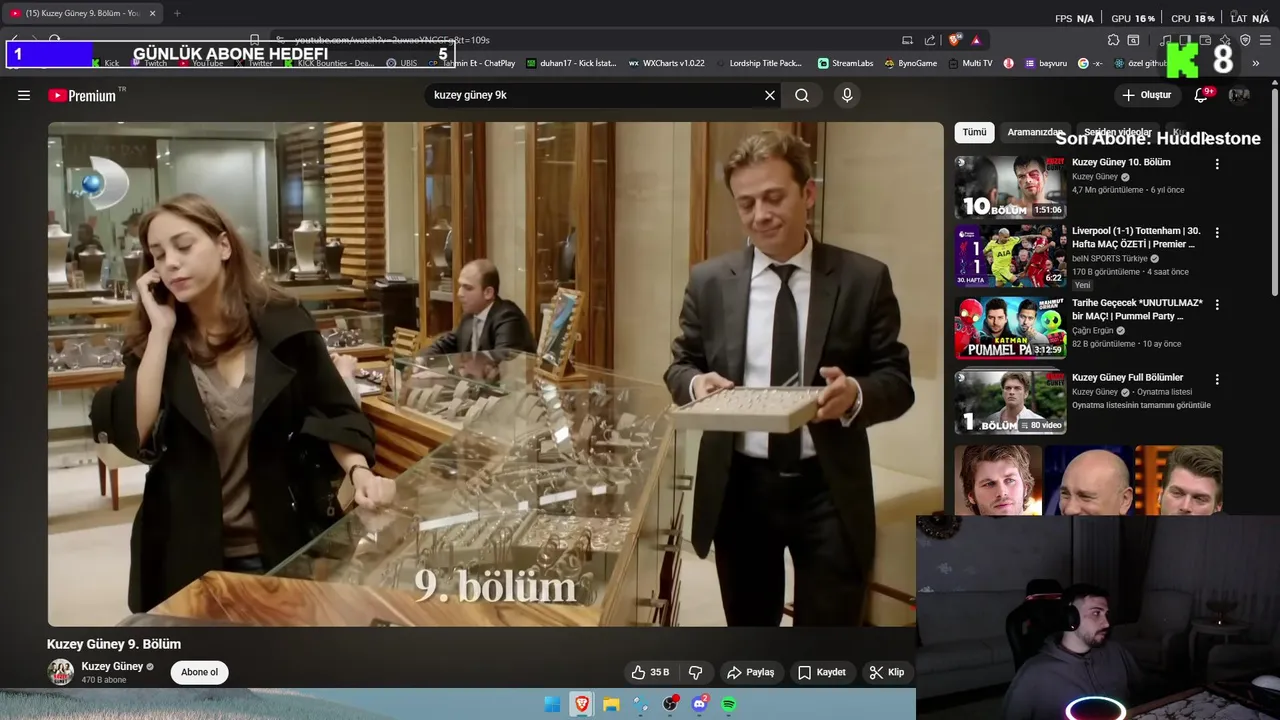
Task: Open the WXCharts v1.0.22 bookmark
Action: click(x=666, y=63)
